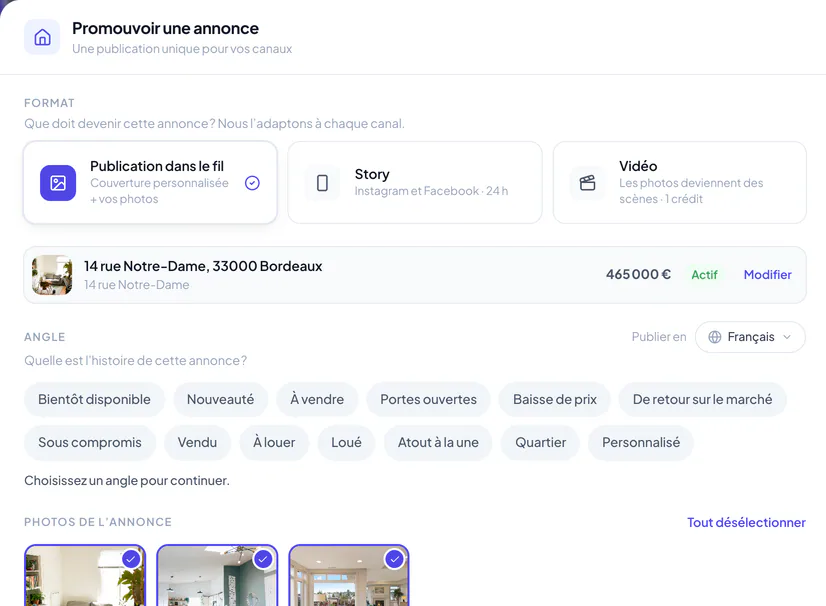Click the FORMAT section label
This screenshot has width=826, height=606.
coord(50,103)
